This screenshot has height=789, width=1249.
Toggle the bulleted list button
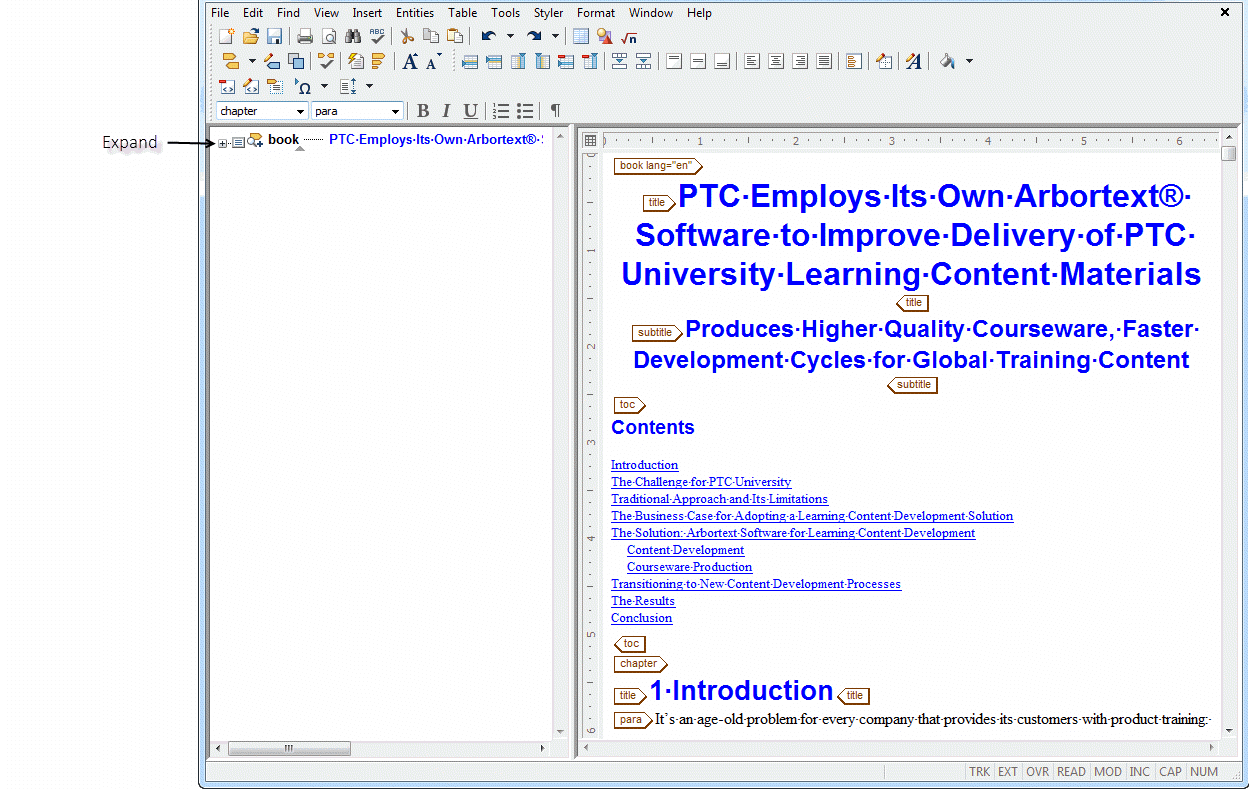pyautogui.click(x=525, y=111)
